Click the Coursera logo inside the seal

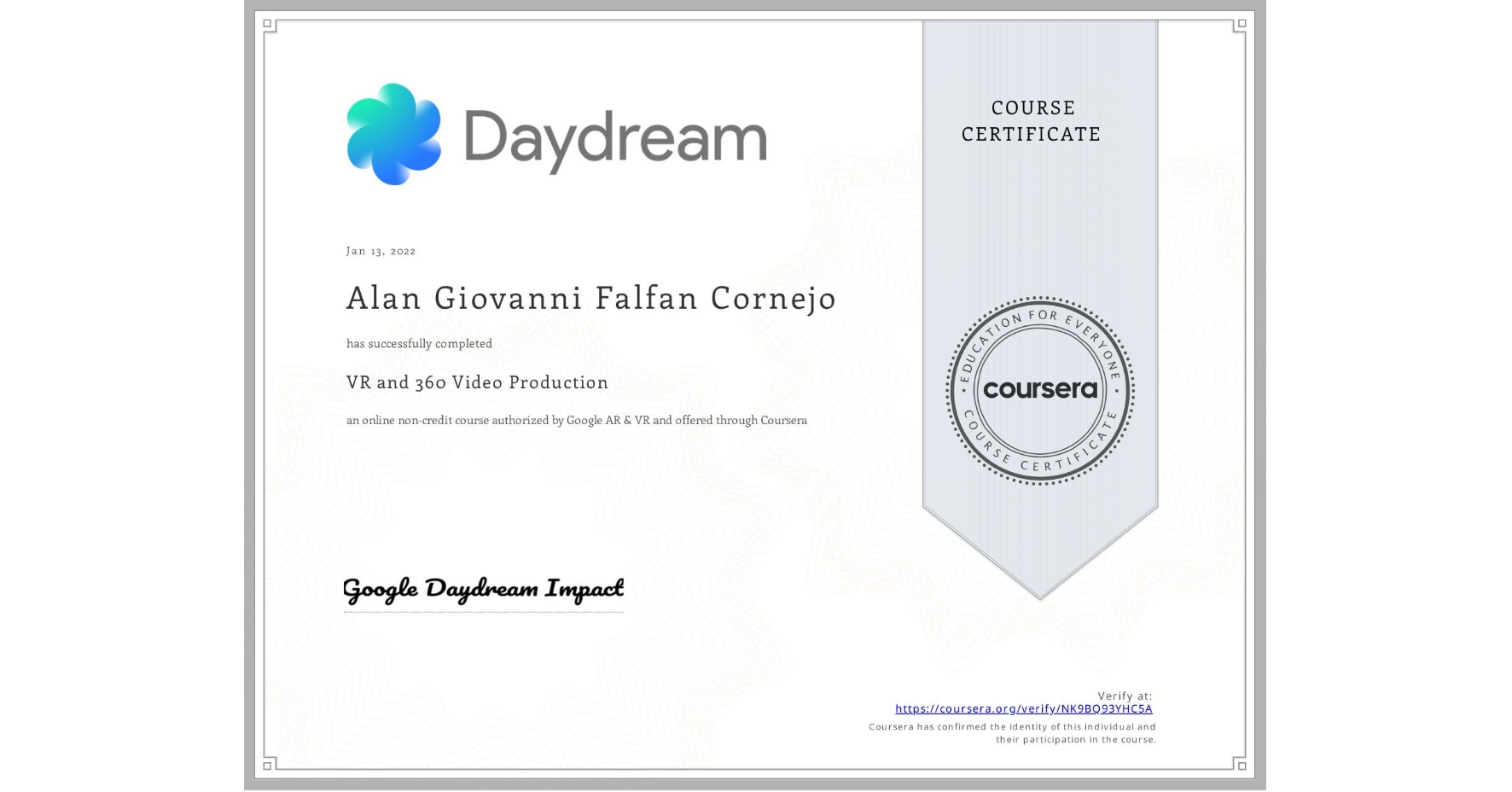[x=1040, y=391]
